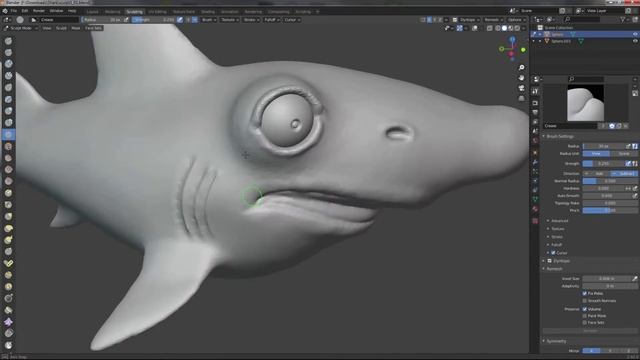Click the pan hand viewport icon
Viewport: 640px width, 360px height.
click(521, 78)
